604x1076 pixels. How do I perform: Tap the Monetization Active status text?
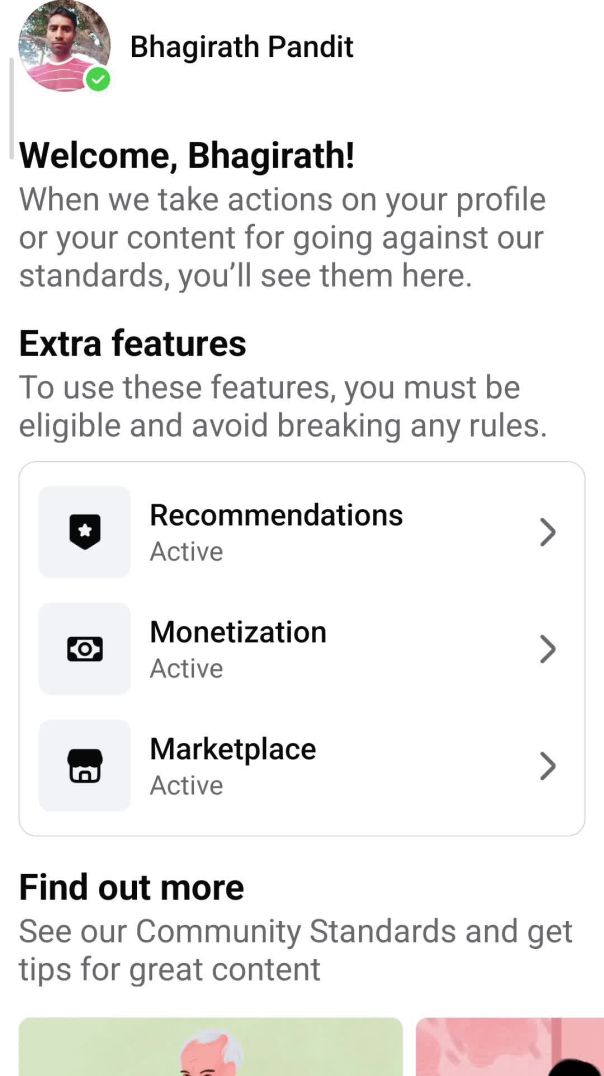click(x=186, y=669)
